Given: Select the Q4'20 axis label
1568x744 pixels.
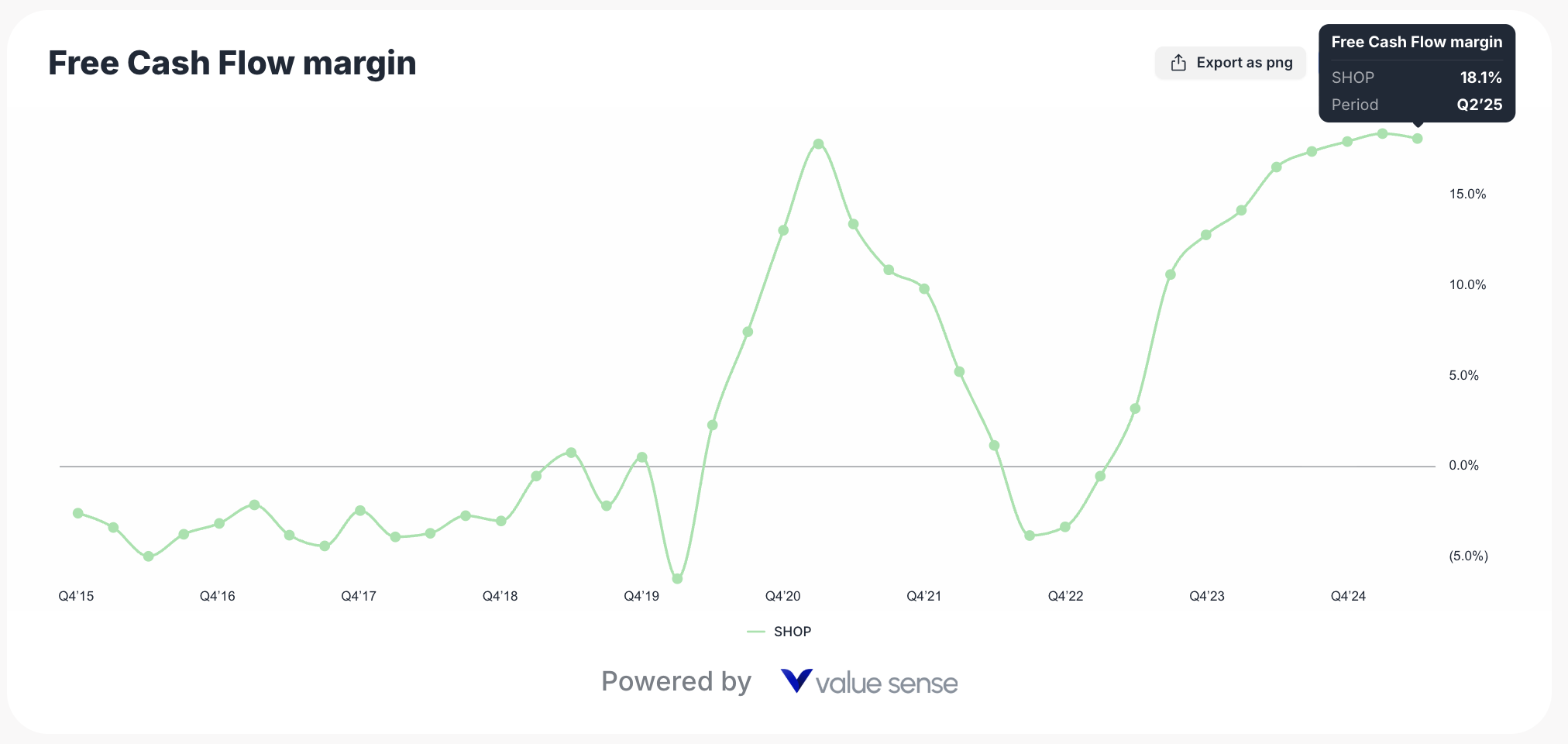Looking at the screenshot, I should [x=782, y=596].
